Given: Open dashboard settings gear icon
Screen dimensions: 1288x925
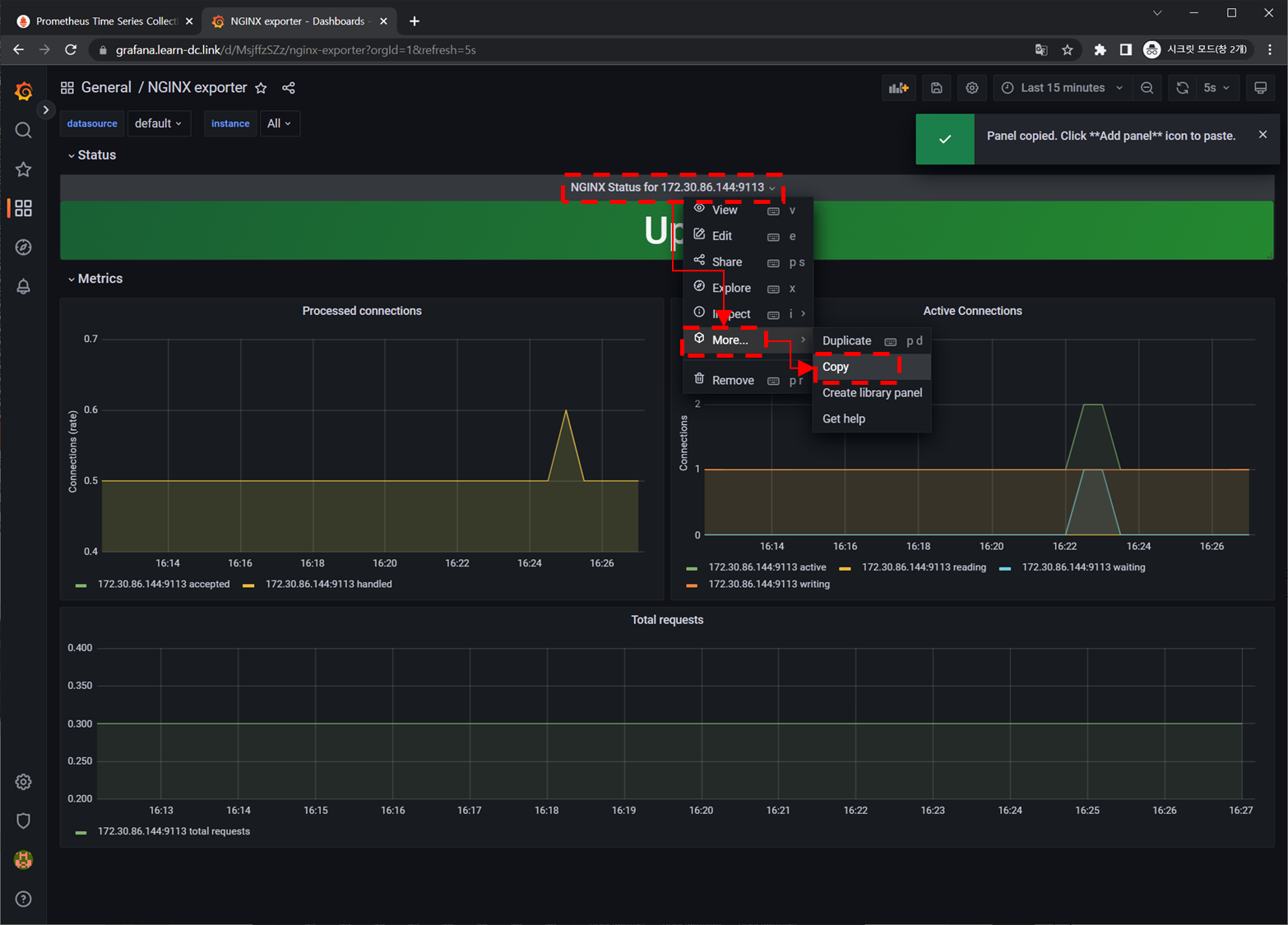Looking at the screenshot, I should pyautogui.click(x=972, y=88).
